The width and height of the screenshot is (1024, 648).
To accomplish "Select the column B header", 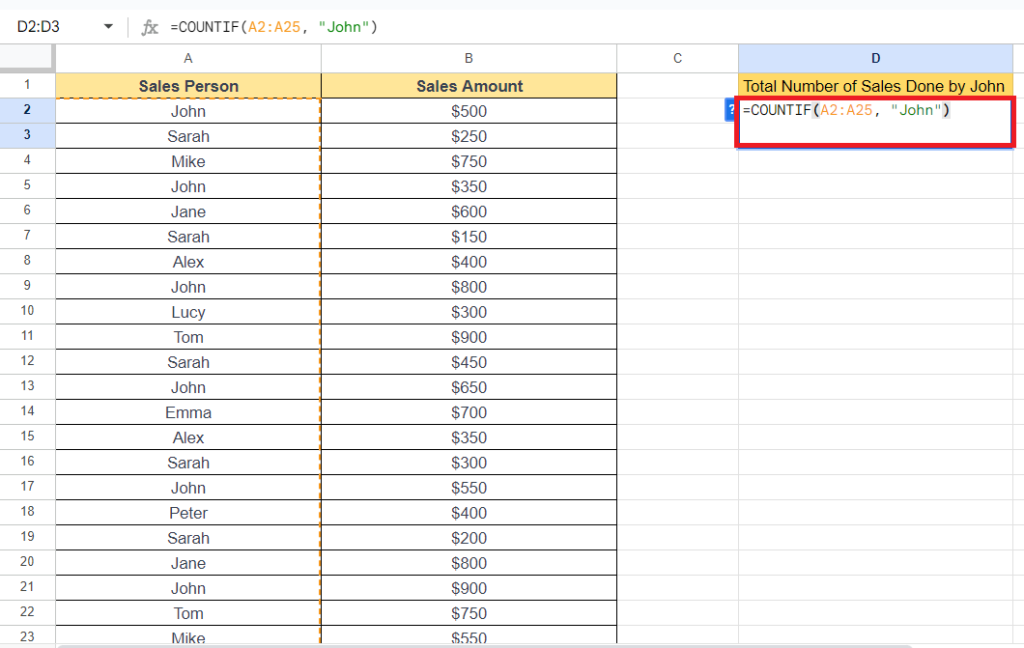I will coord(469,58).
